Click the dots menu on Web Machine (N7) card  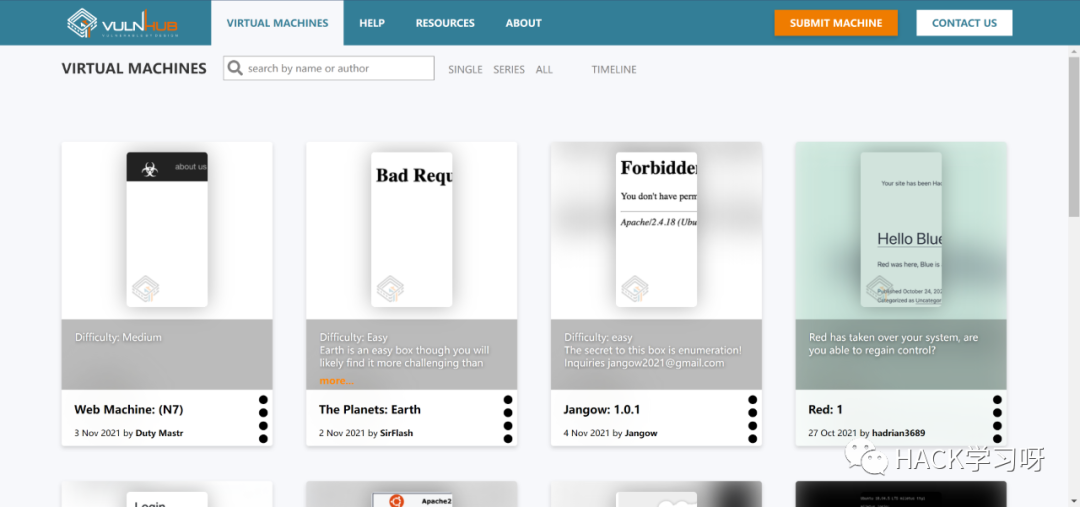click(263, 419)
